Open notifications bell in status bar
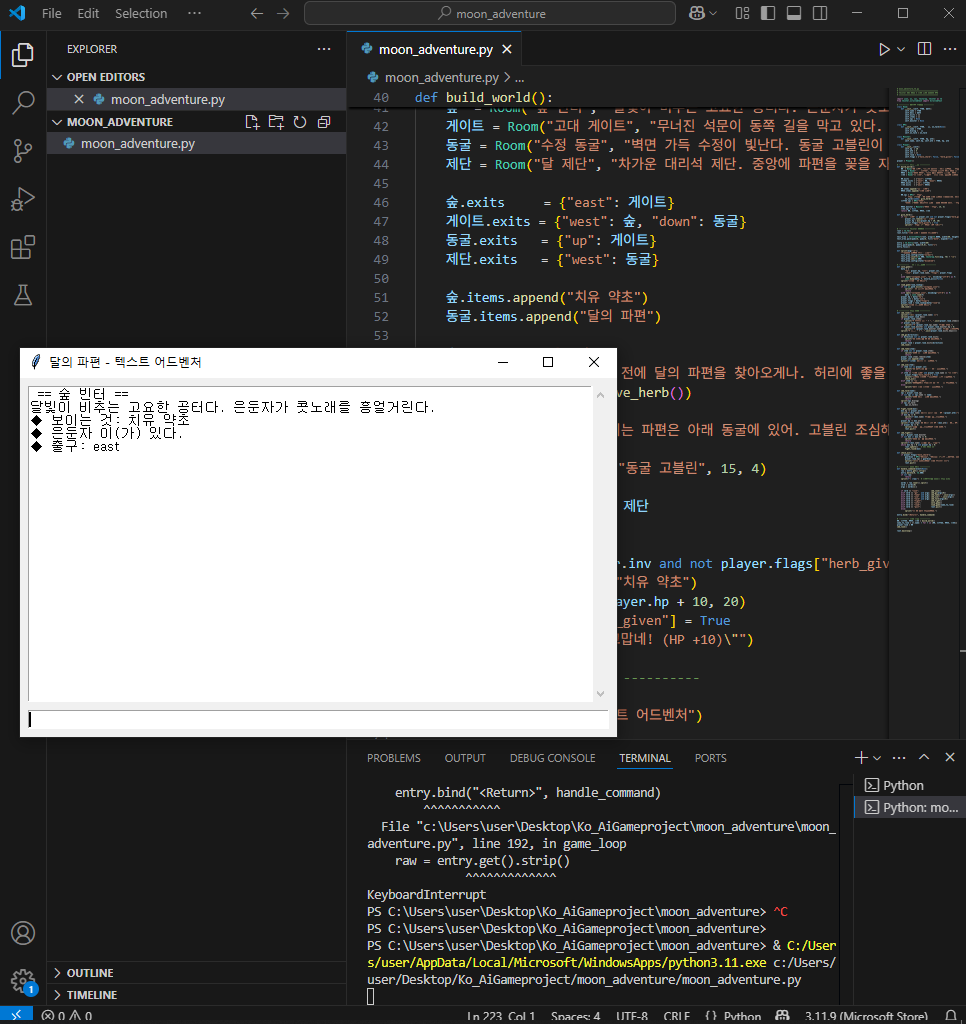This screenshot has width=966, height=1024. 950,1016
